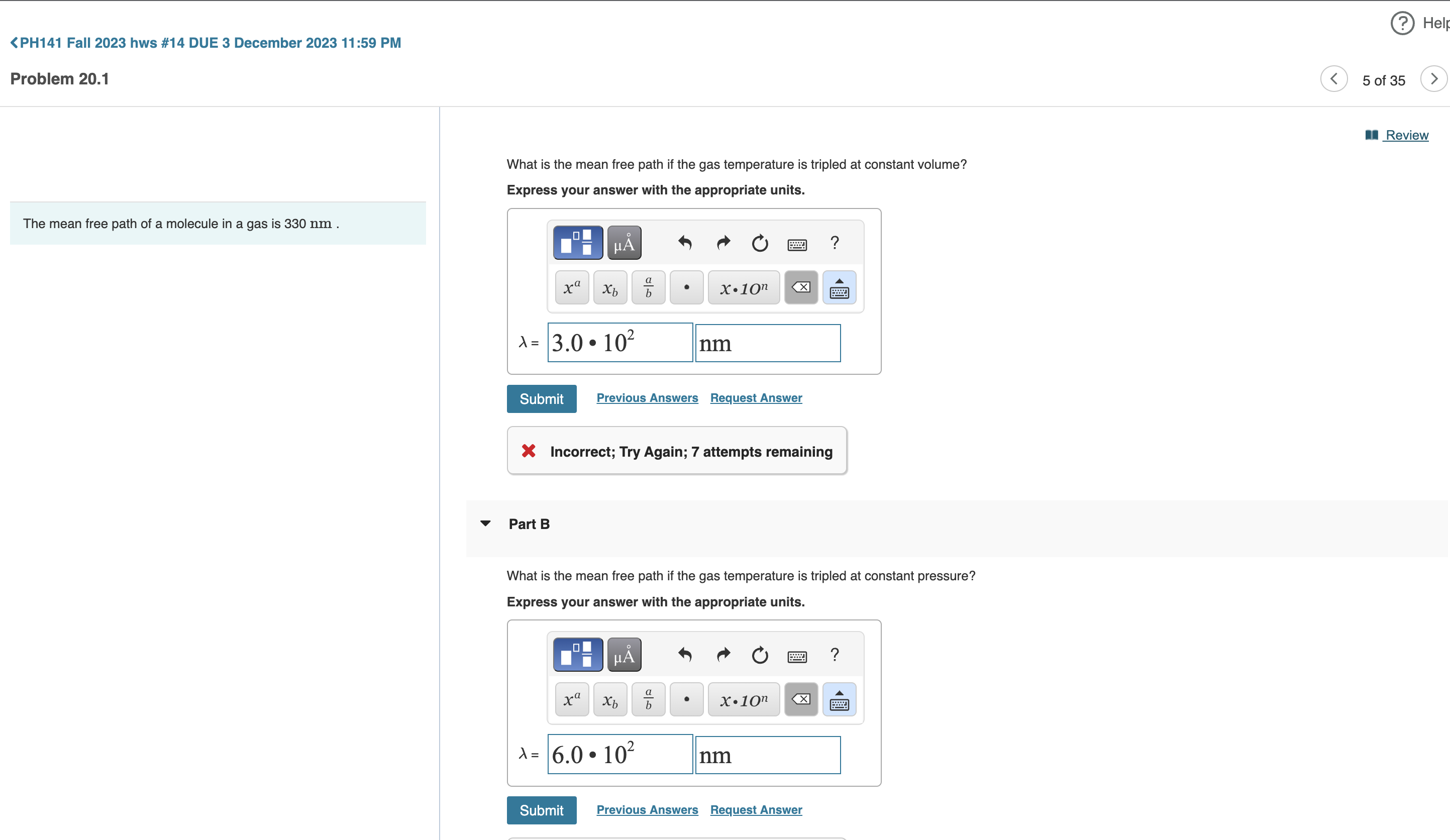The image size is (1450, 840).
Task: Insert fraction a/b in Part B answer
Action: [x=649, y=699]
